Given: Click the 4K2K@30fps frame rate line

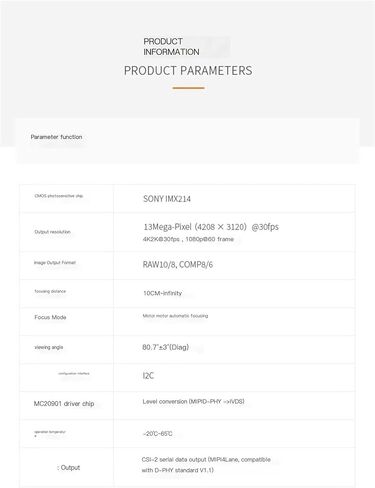Looking at the screenshot, I should point(188,239).
